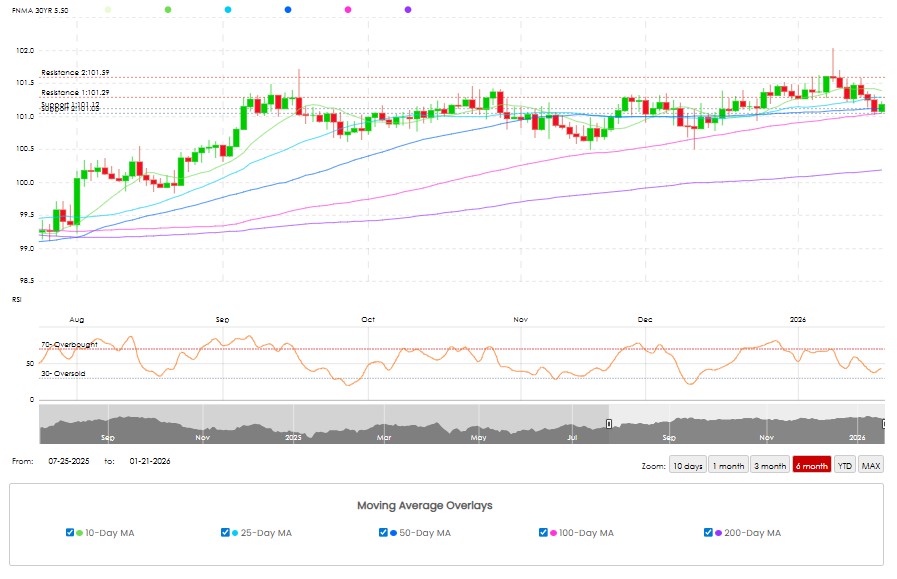Click the From date field 07-25-2025
The image size is (897, 579).
tap(68, 461)
